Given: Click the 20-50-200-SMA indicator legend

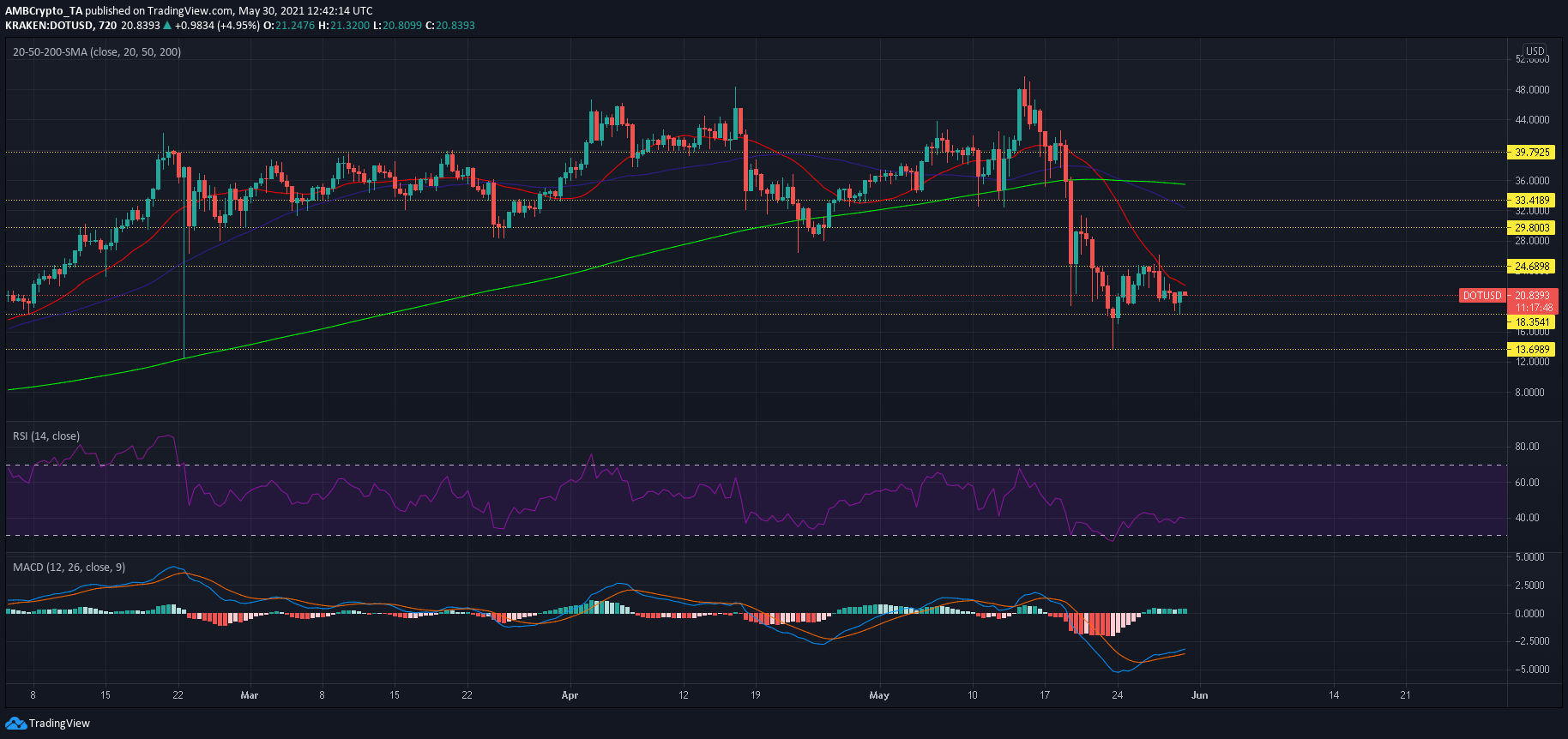Looking at the screenshot, I should 97,51.
